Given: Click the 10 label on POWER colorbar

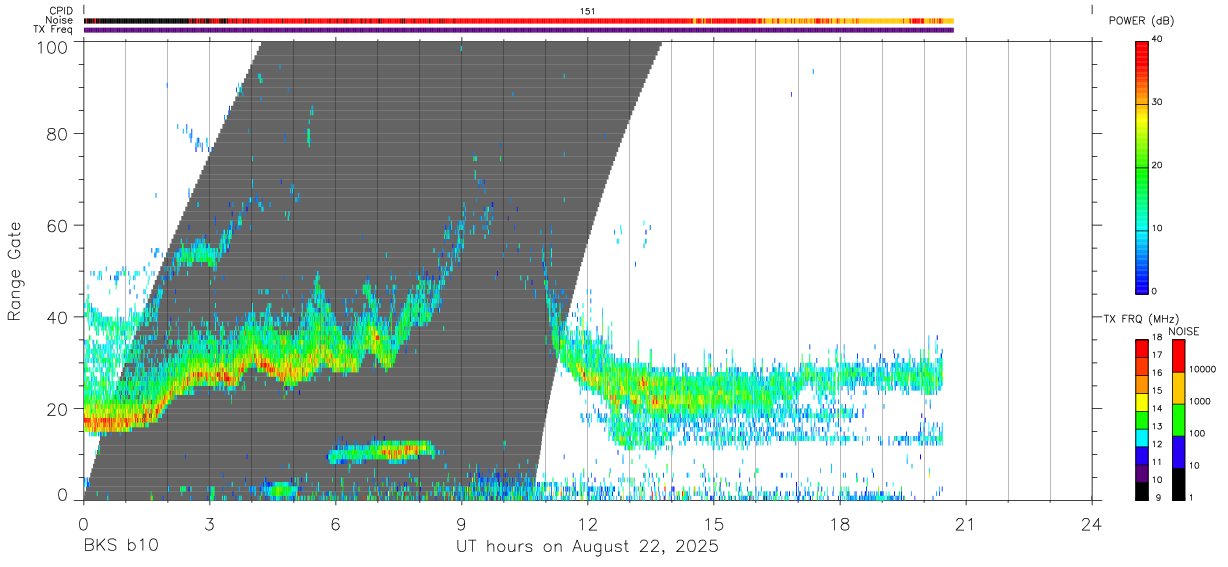Looking at the screenshot, I should click(1159, 229).
